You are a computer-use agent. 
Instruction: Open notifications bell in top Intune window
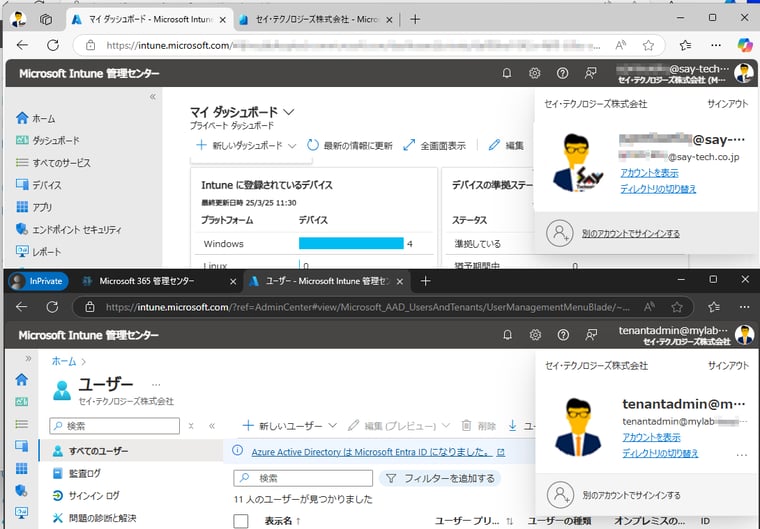tap(507, 73)
